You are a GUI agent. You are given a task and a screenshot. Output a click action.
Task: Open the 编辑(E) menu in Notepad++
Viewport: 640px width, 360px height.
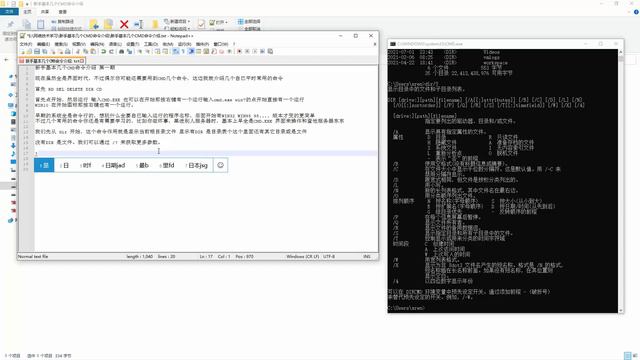point(43,44)
